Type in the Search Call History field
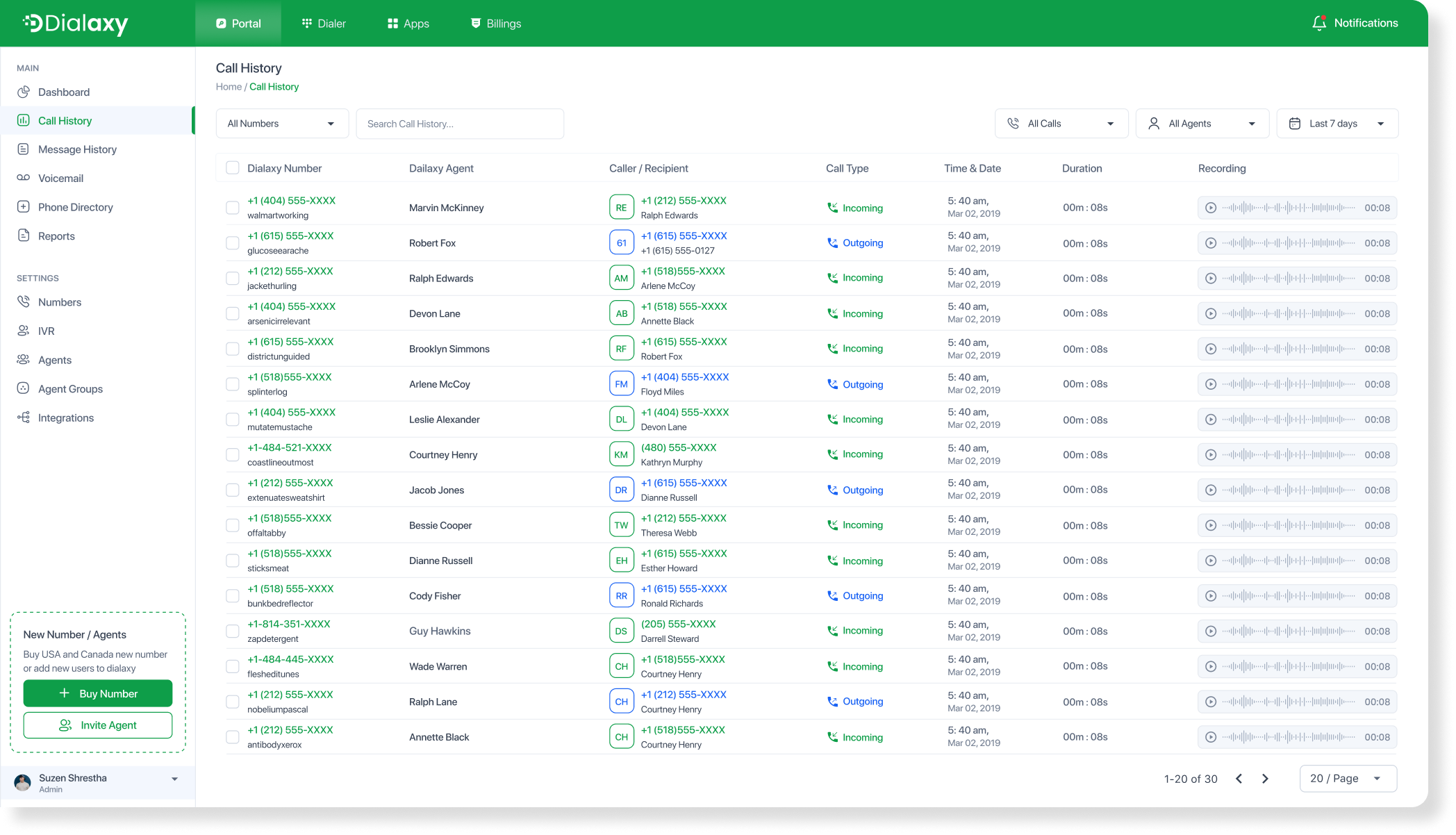1456x835 pixels. 460,123
